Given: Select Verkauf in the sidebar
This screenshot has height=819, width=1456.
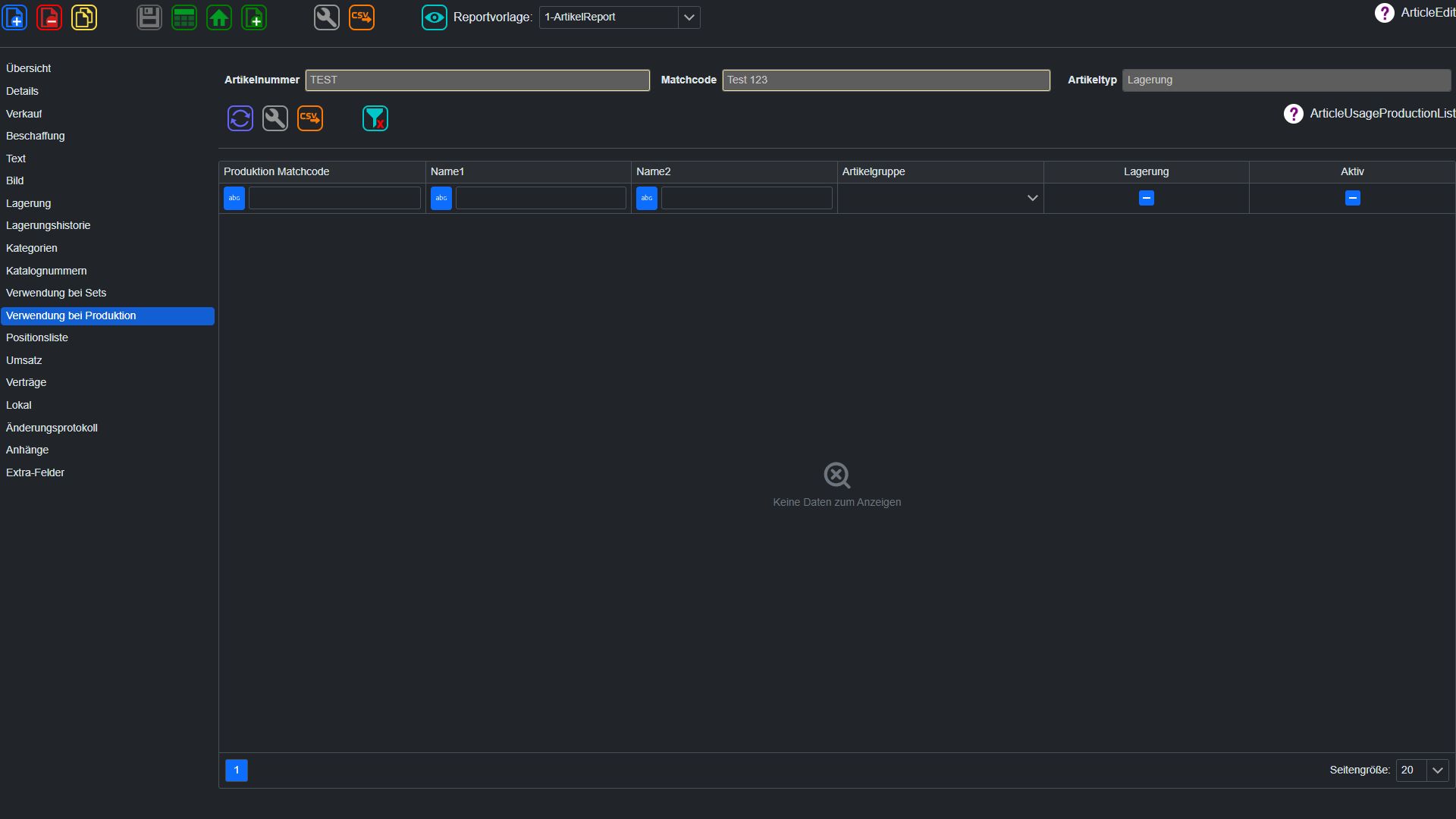Looking at the screenshot, I should point(107,114).
